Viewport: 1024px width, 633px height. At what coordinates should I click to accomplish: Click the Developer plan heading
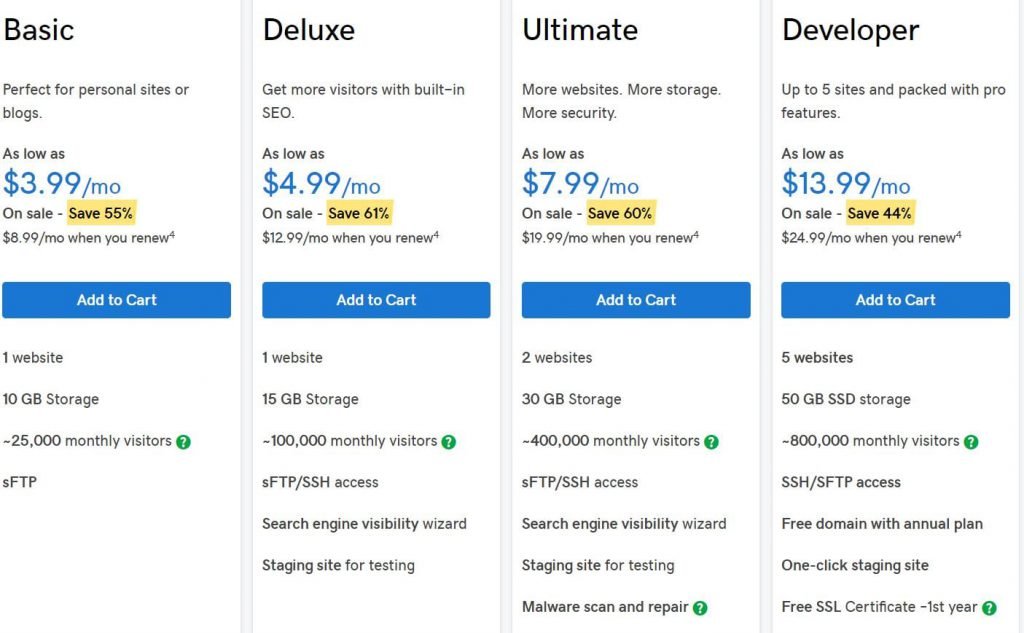point(850,30)
